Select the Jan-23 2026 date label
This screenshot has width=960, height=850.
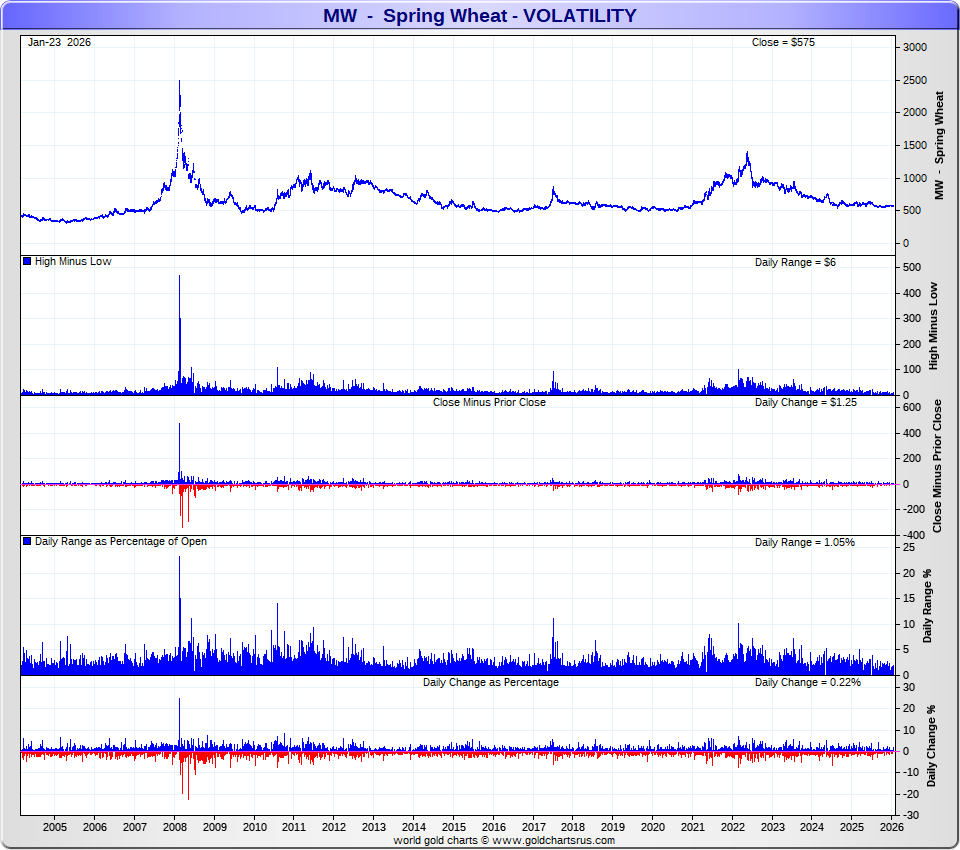tap(59, 42)
